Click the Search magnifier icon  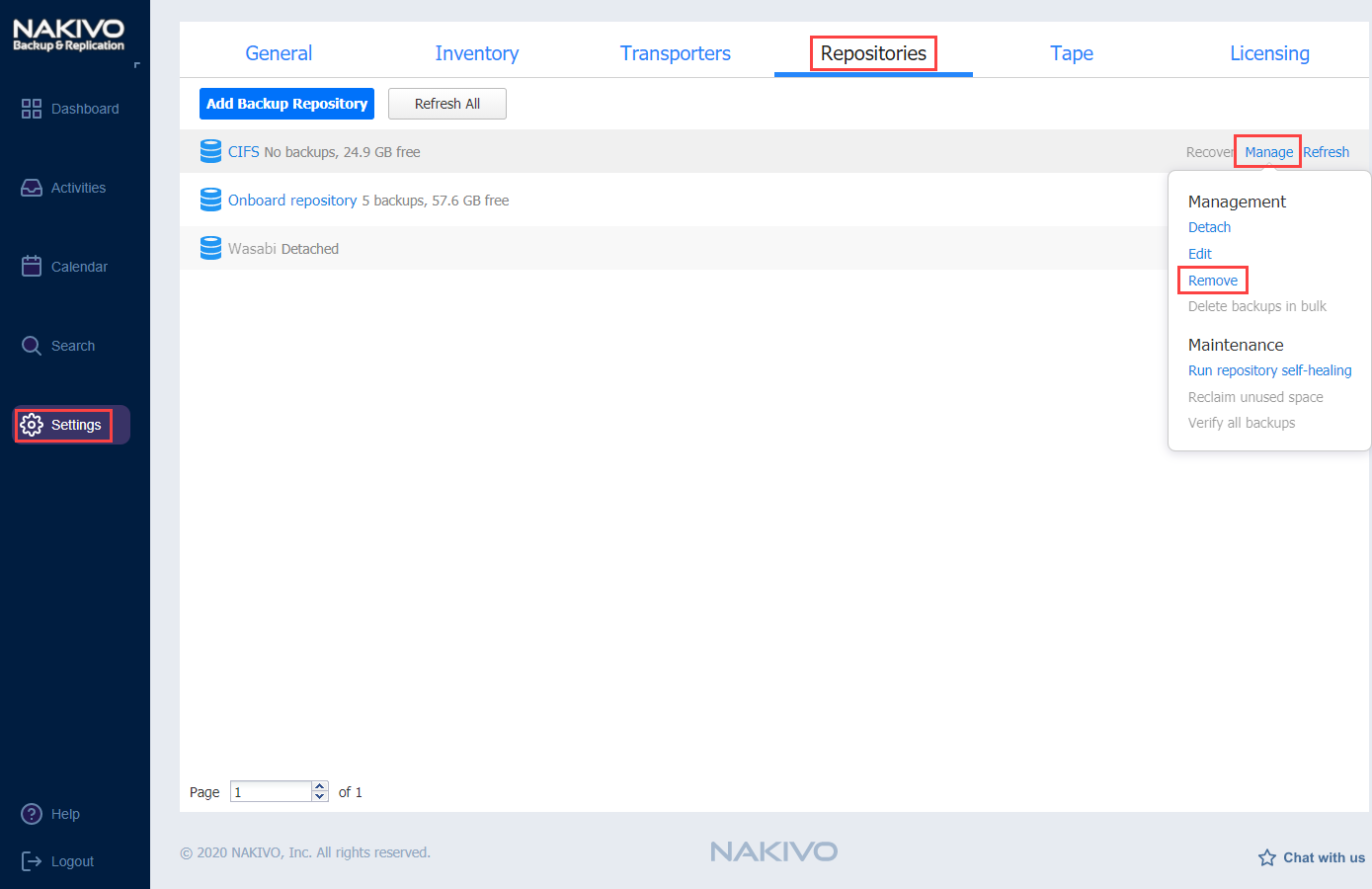[x=32, y=346]
